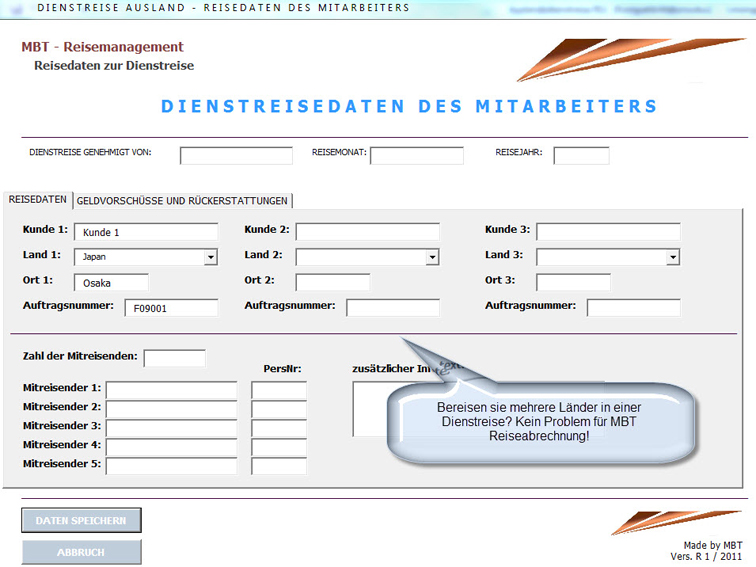Switch to the REISEDATEN tab
Screen dimensions: 756x567
point(38,200)
